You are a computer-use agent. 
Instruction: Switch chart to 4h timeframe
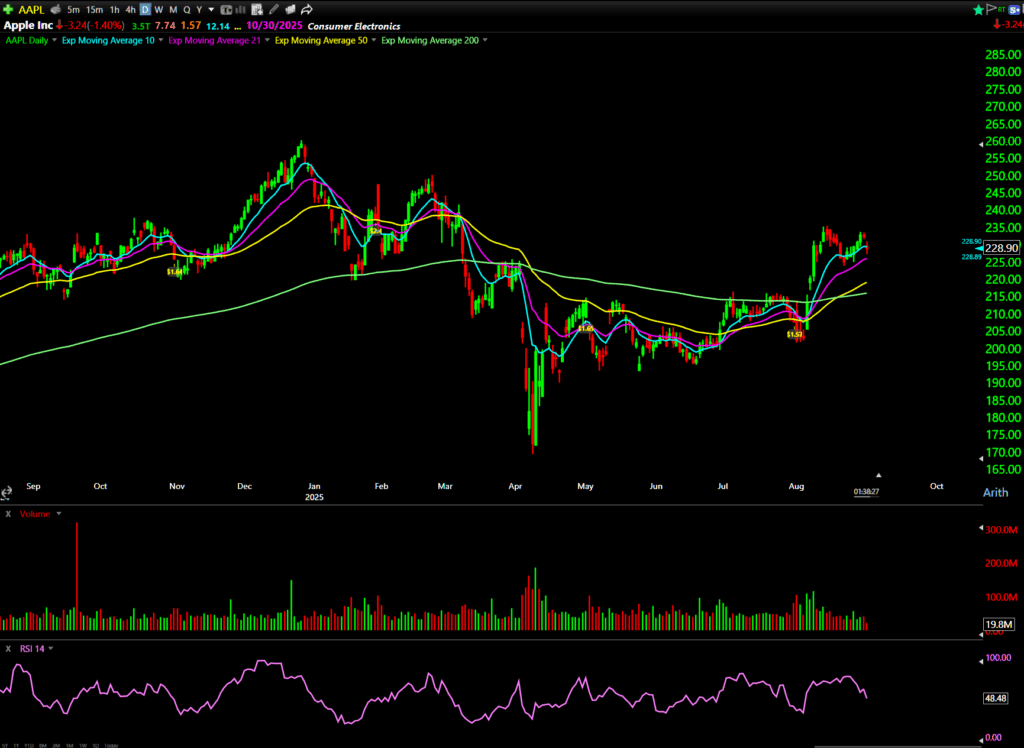click(x=131, y=10)
